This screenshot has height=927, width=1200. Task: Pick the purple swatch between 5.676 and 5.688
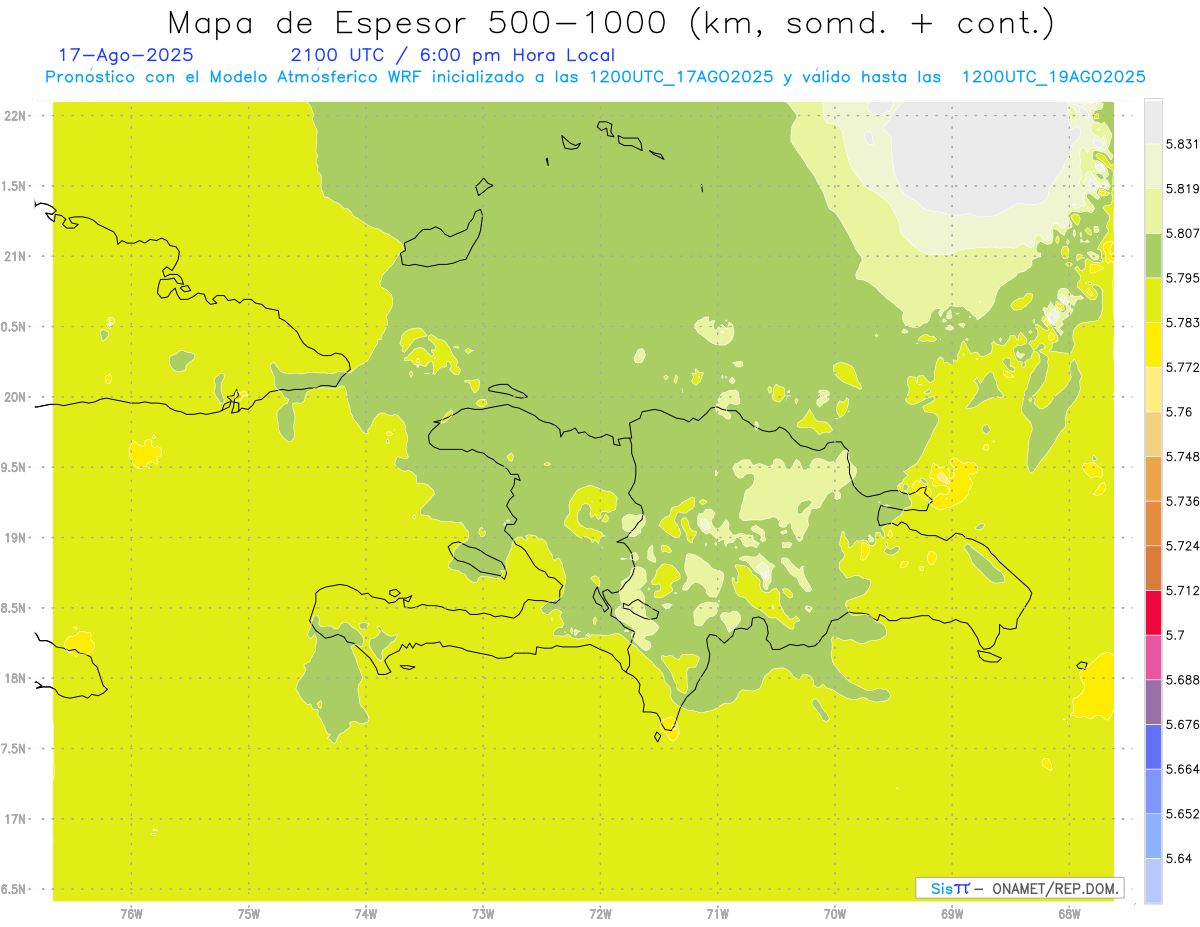1153,702
